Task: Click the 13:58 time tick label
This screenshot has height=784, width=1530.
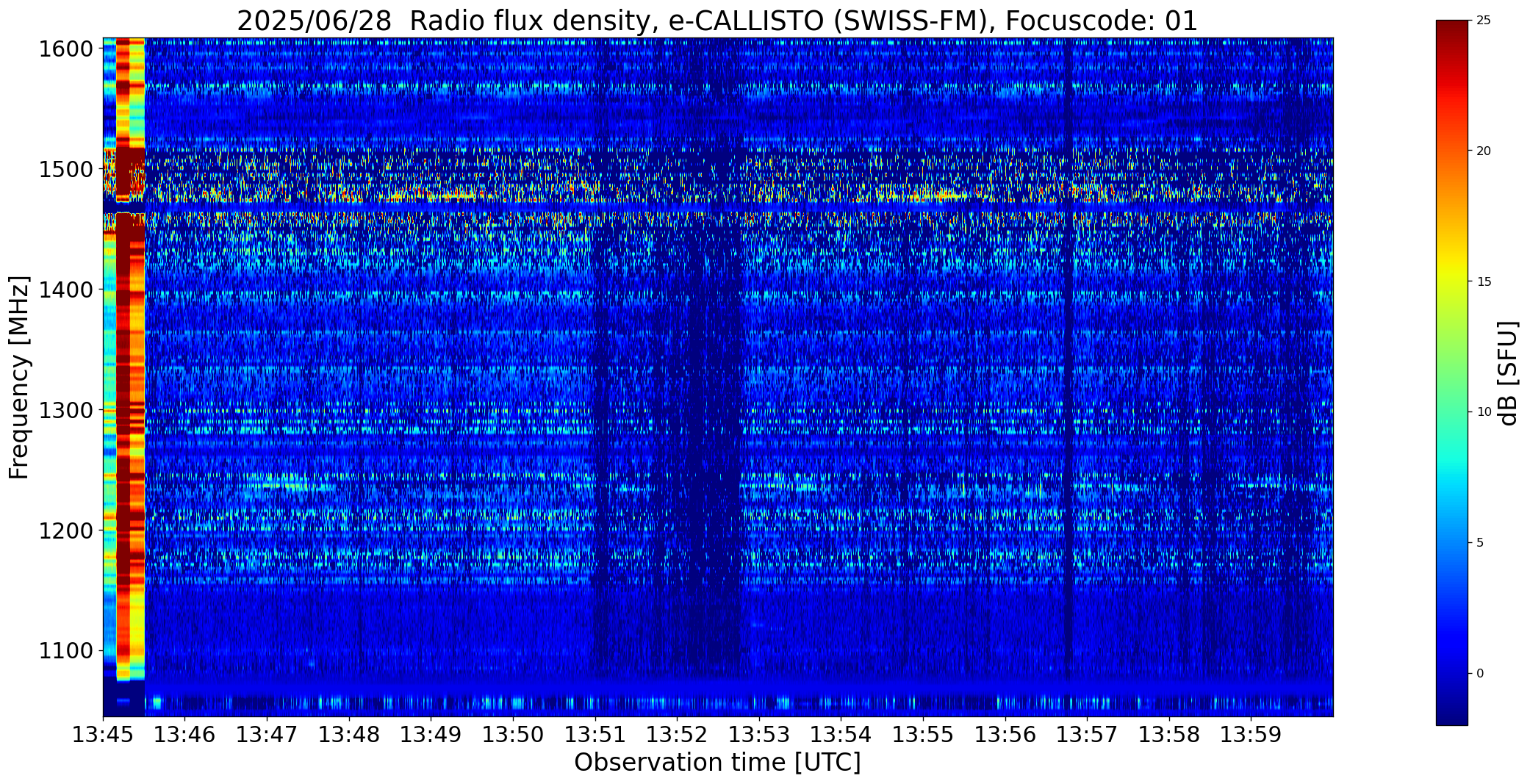Action: click(1170, 735)
